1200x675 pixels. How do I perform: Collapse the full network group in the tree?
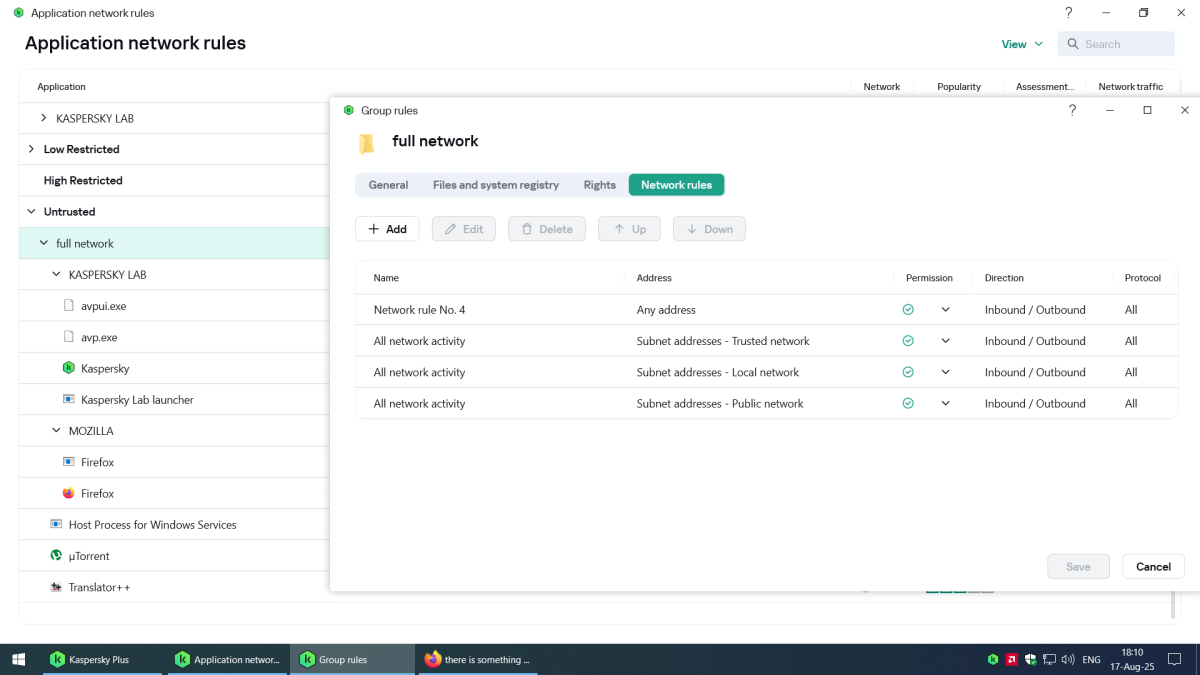(44, 243)
